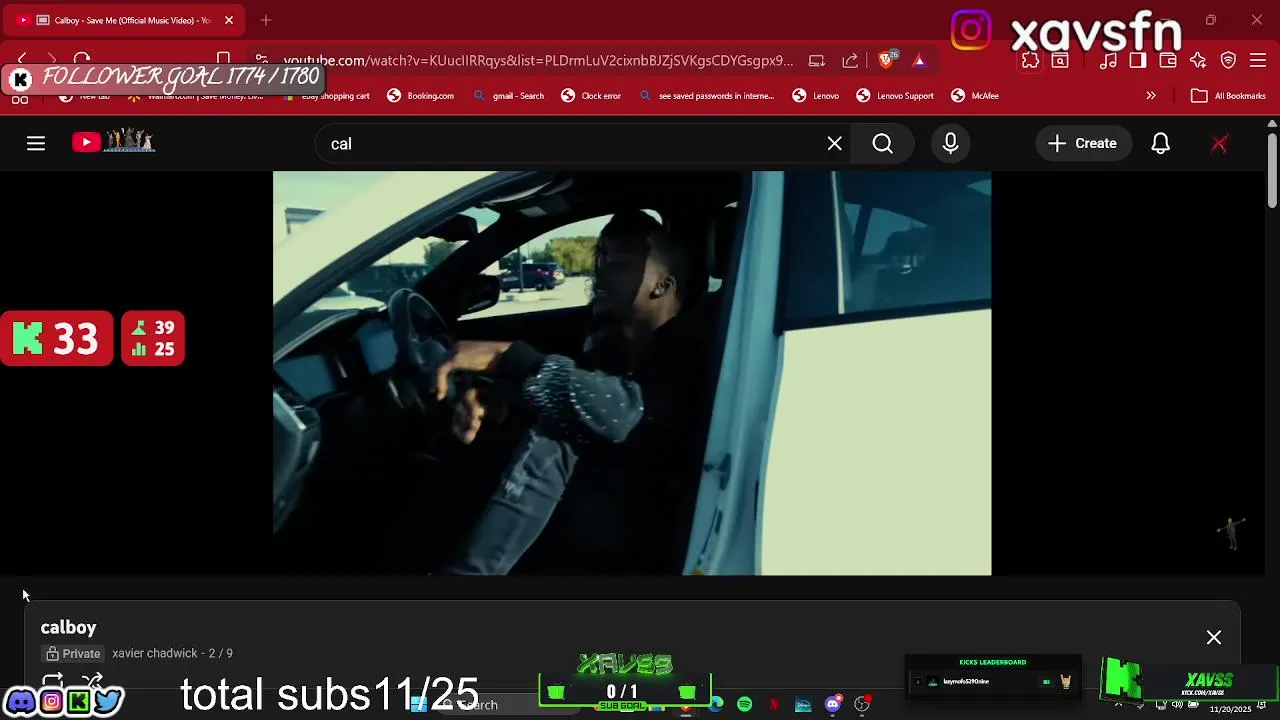Viewport: 1280px width, 720px height.
Task: Toggle shuffle playlist in calboy panel
Action: point(92,681)
